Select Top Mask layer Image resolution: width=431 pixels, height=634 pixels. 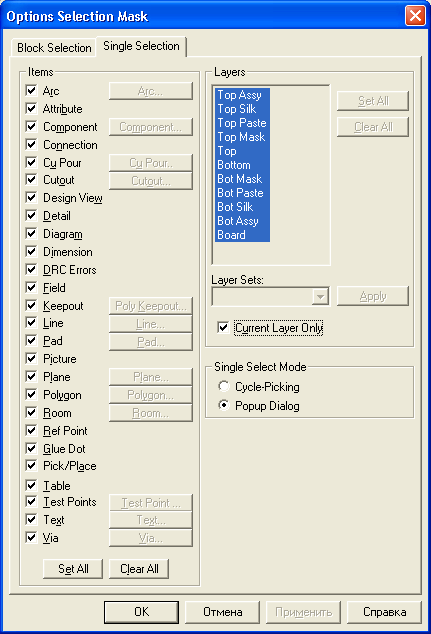242,137
